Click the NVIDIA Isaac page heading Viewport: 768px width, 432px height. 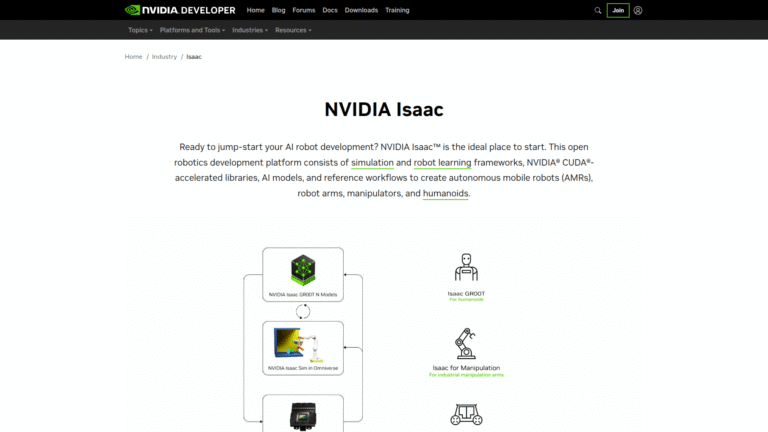(x=384, y=110)
